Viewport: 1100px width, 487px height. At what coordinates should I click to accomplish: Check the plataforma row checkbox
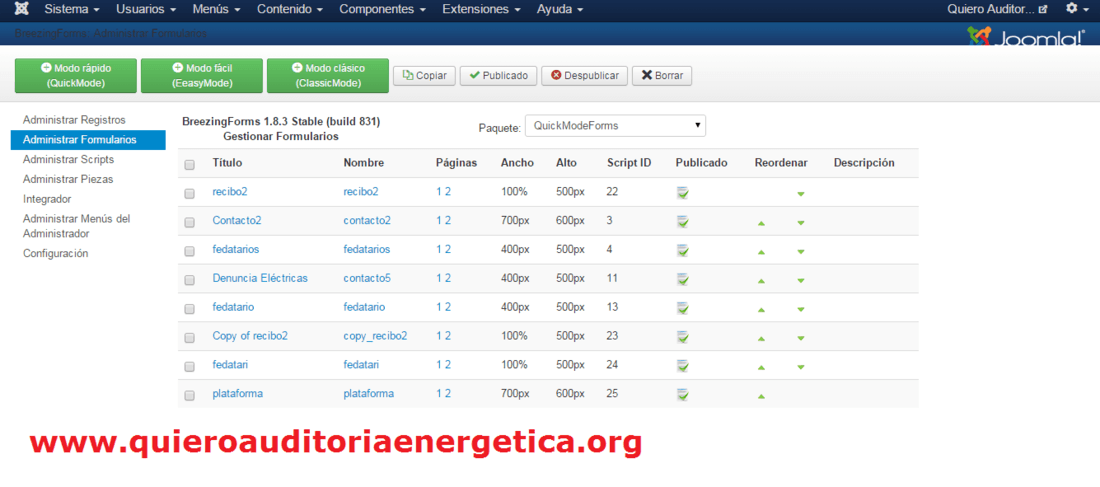point(189,395)
